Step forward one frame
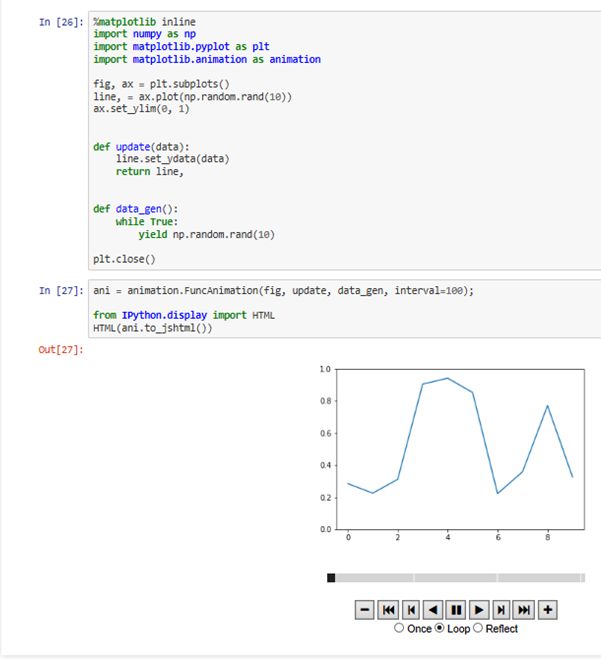 (x=501, y=609)
